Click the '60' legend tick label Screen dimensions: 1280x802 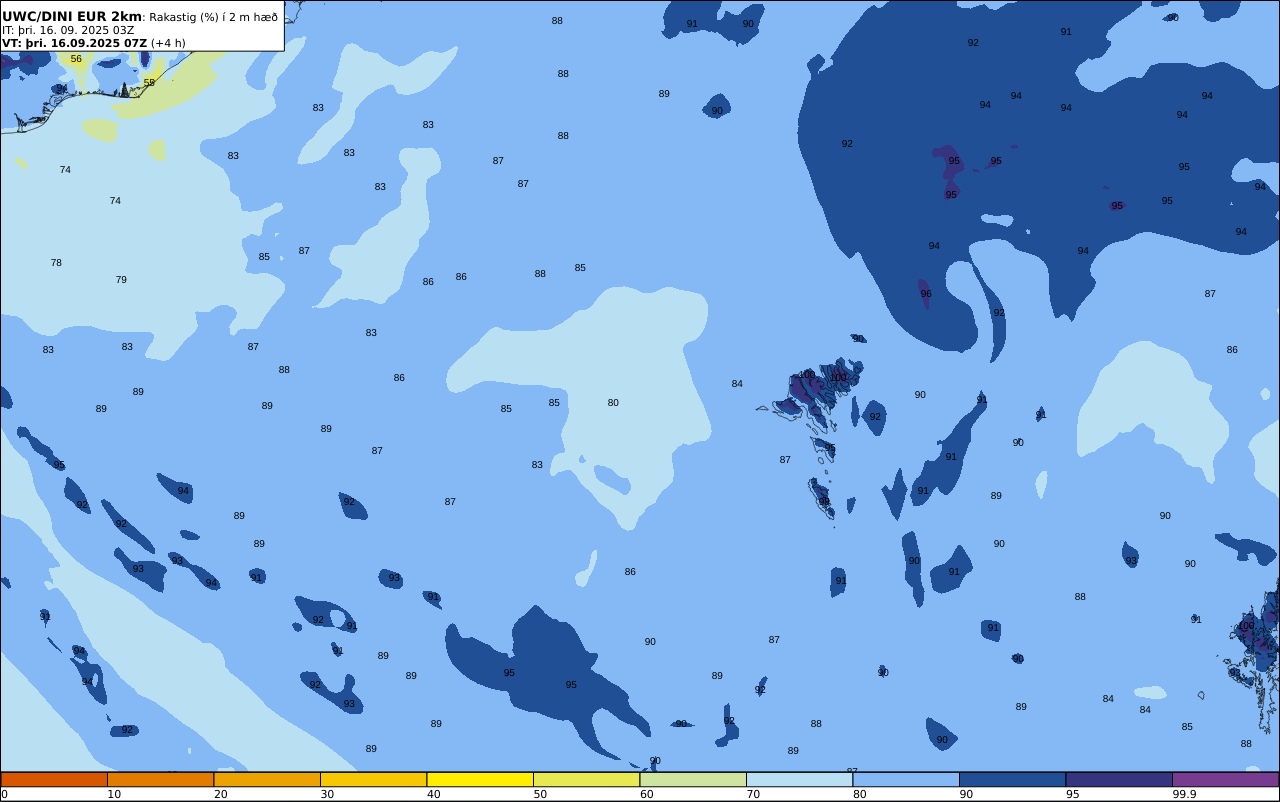click(646, 794)
